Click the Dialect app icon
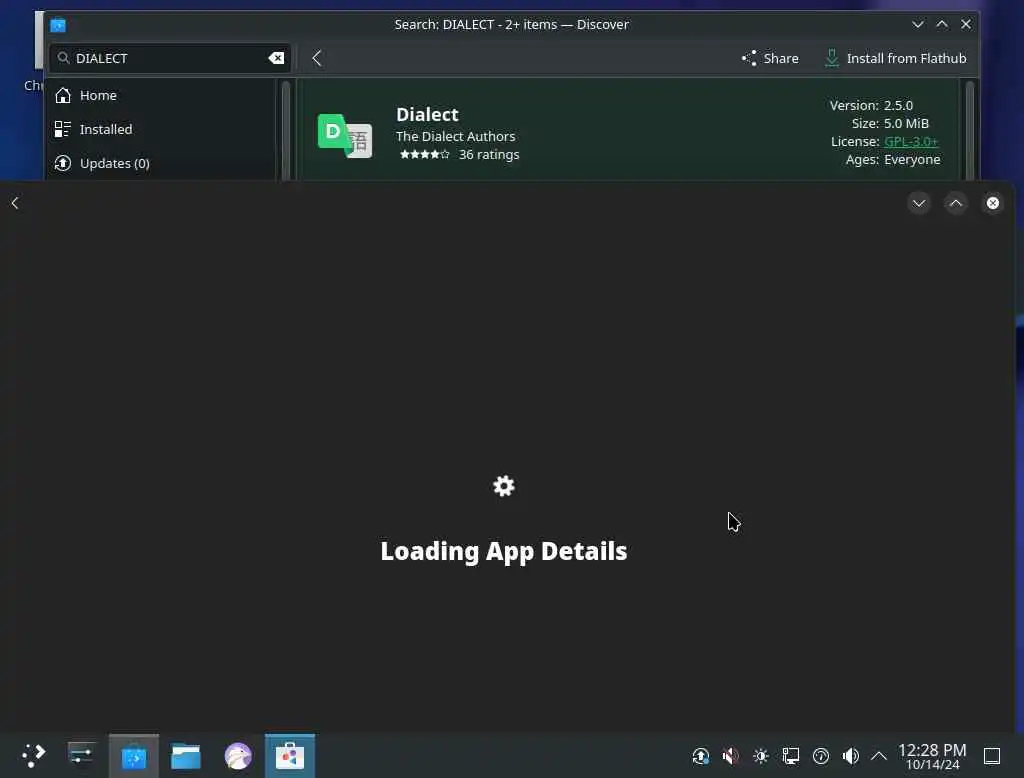The image size is (1024, 778). click(345, 136)
